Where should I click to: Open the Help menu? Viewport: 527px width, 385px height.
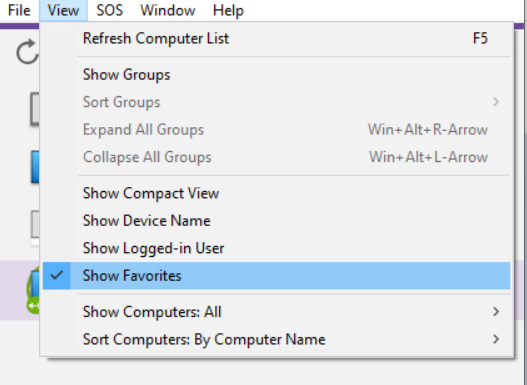(x=228, y=10)
